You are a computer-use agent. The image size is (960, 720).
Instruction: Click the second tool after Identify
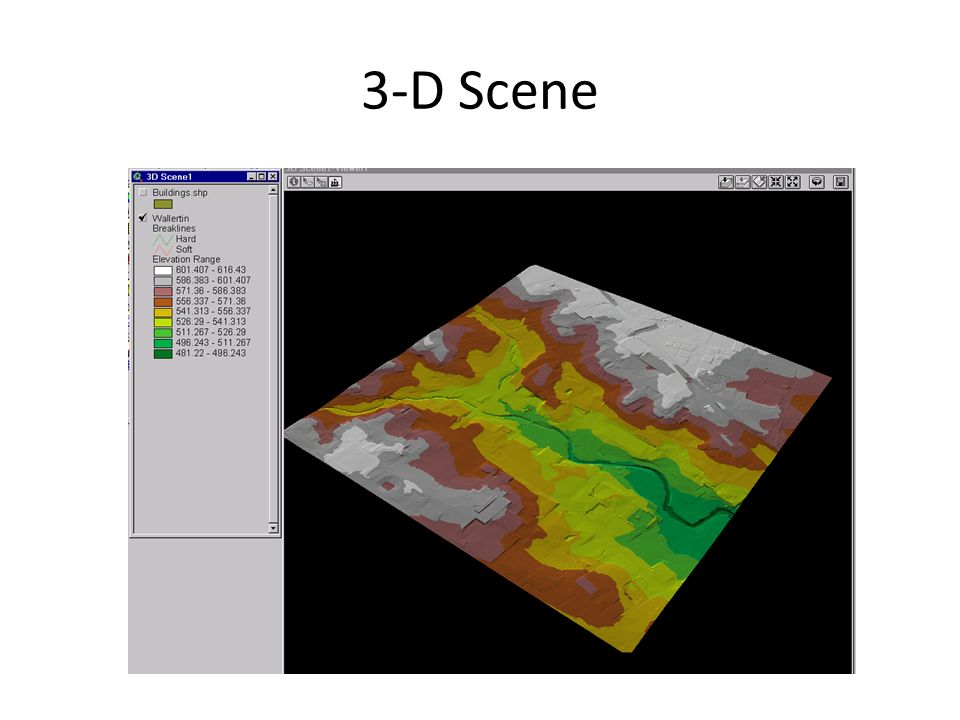[321, 182]
